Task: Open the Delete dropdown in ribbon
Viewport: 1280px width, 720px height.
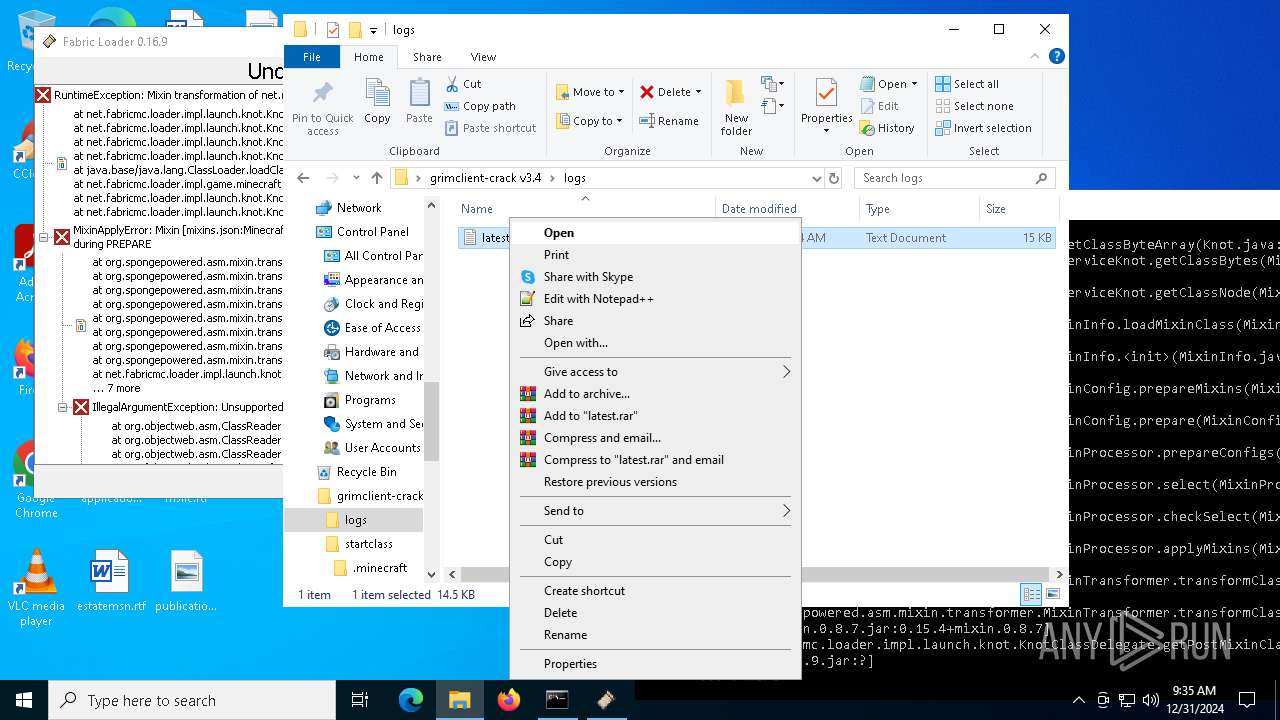Action: (x=671, y=92)
